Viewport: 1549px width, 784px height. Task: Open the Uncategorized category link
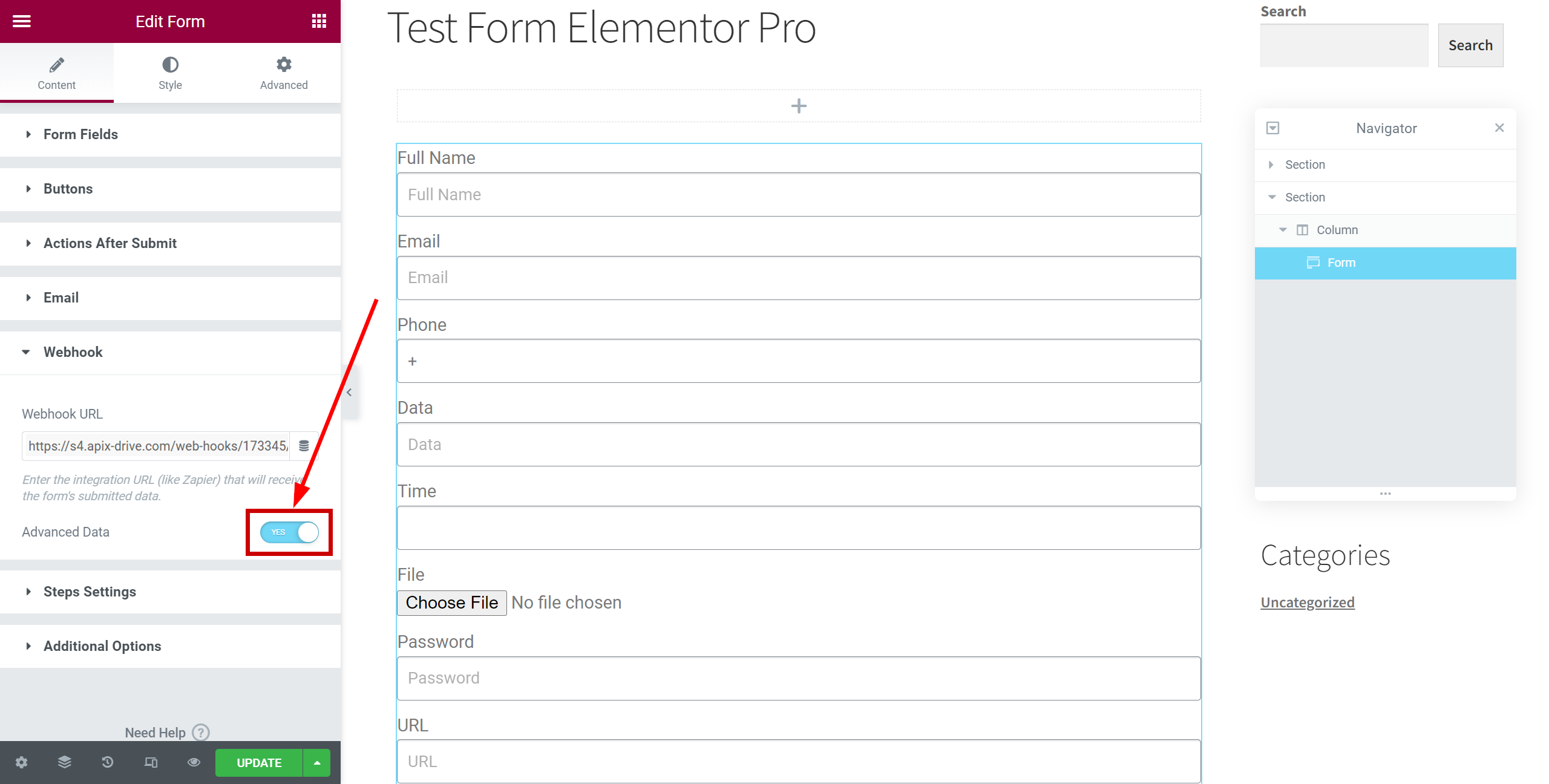(1307, 603)
